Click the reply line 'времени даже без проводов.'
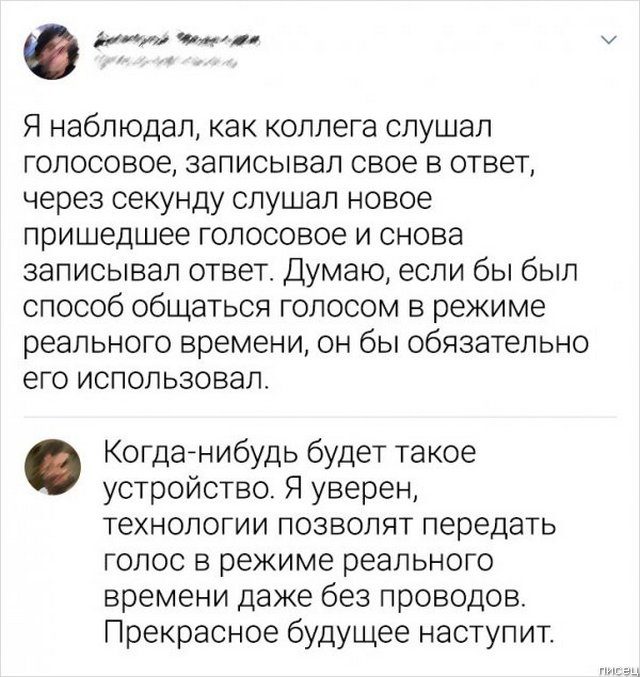This screenshot has height=677, width=640. (x=313, y=596)
